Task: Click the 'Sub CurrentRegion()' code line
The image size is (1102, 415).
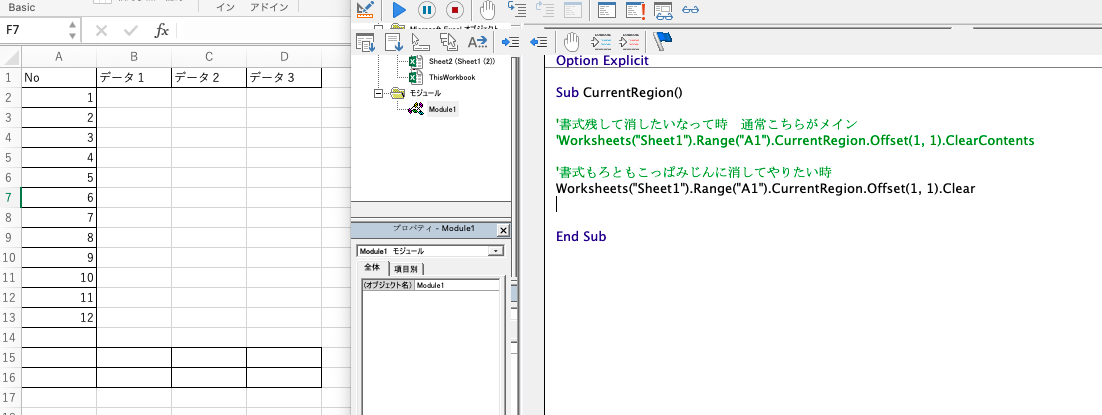Action: [619, 92]
